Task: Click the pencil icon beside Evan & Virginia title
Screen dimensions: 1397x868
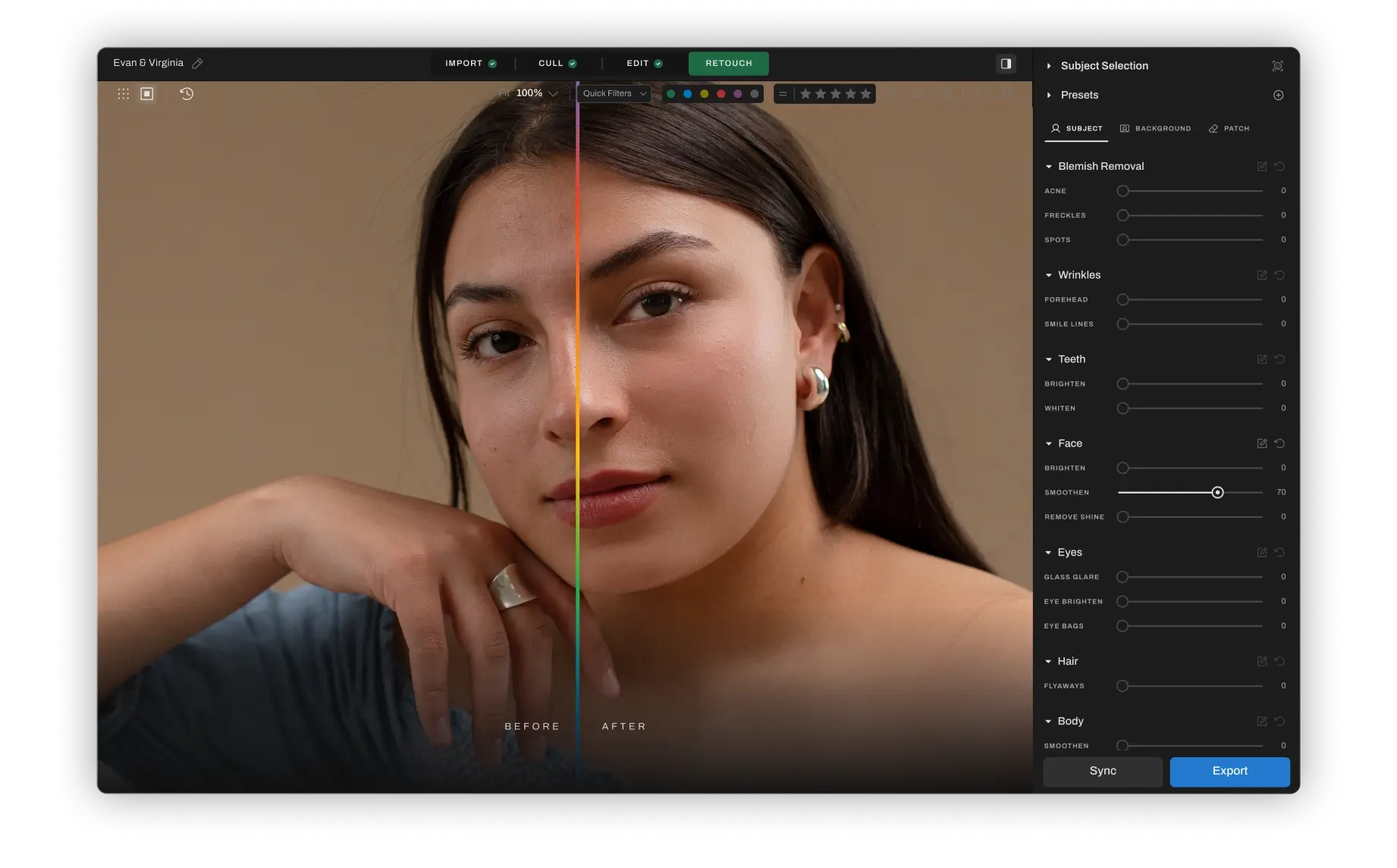Action: tap(197, 63)
